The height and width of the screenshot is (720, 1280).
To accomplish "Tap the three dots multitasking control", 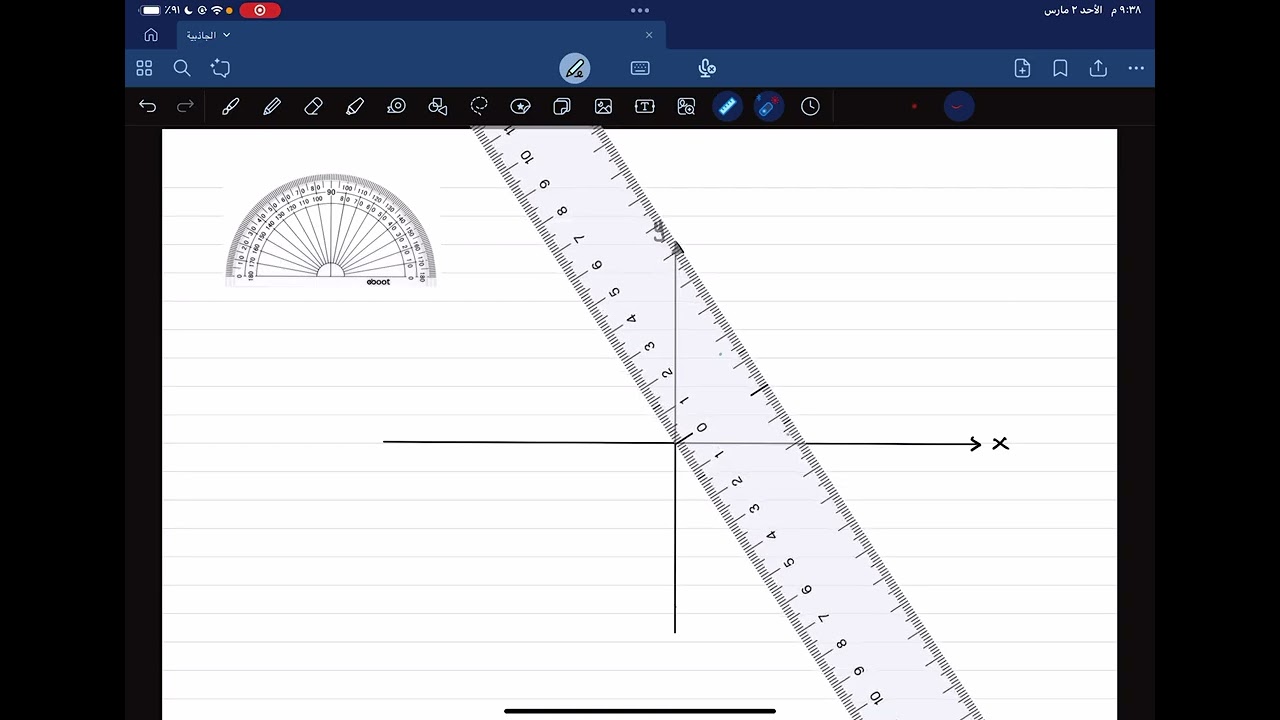I will [x=640, y=10].
